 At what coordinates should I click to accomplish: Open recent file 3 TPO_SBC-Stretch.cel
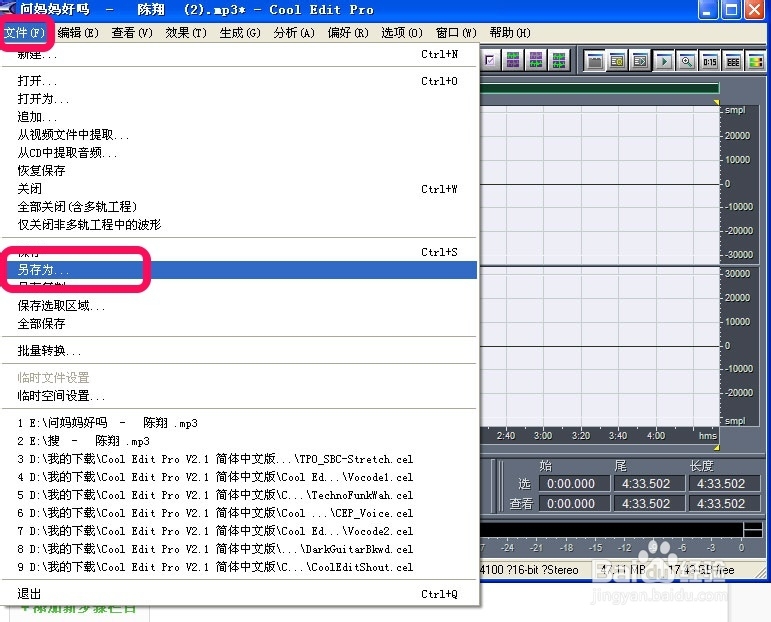[239, 459]
